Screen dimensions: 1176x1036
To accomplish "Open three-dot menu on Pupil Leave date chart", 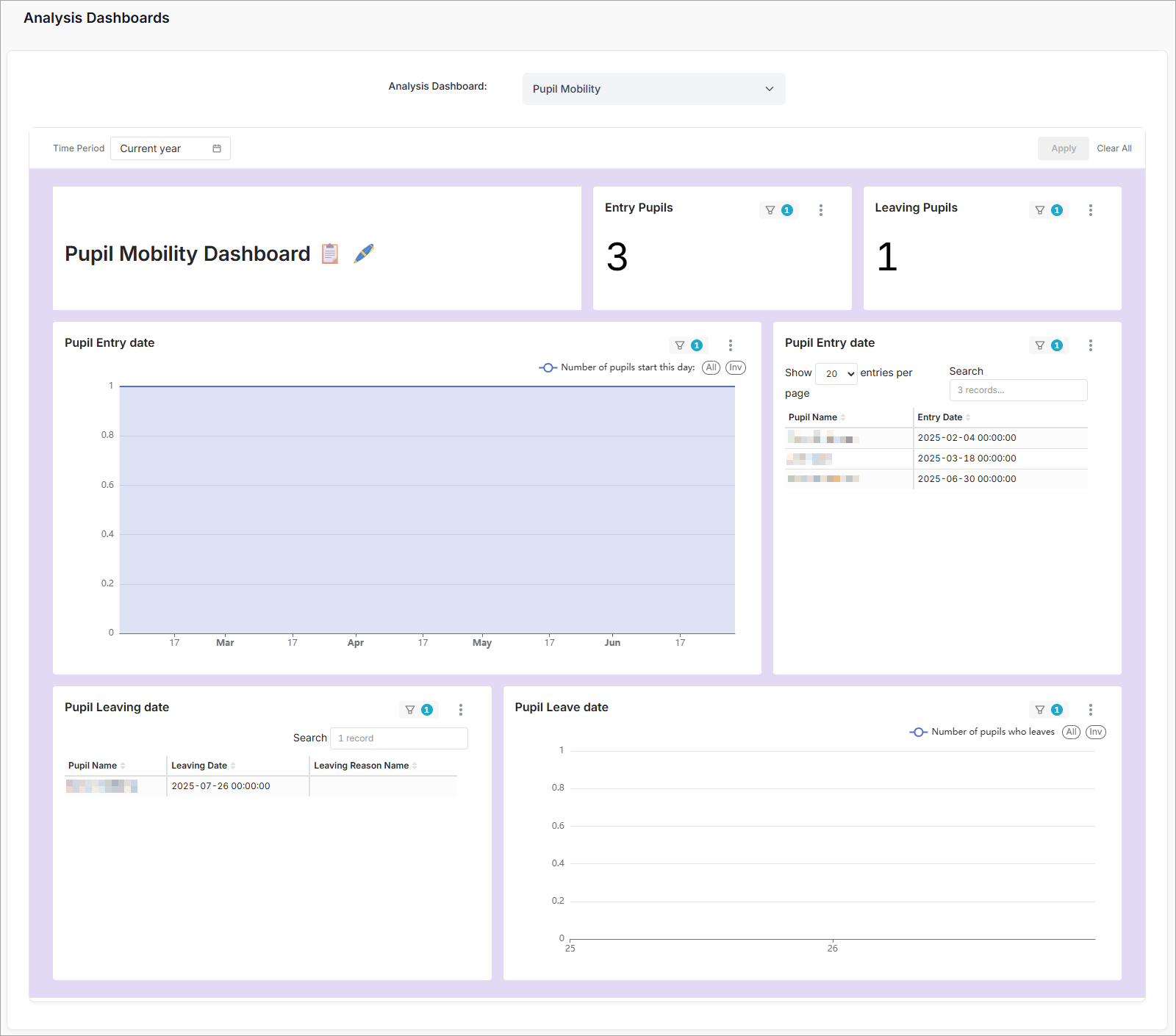I will coord(1091,710).
